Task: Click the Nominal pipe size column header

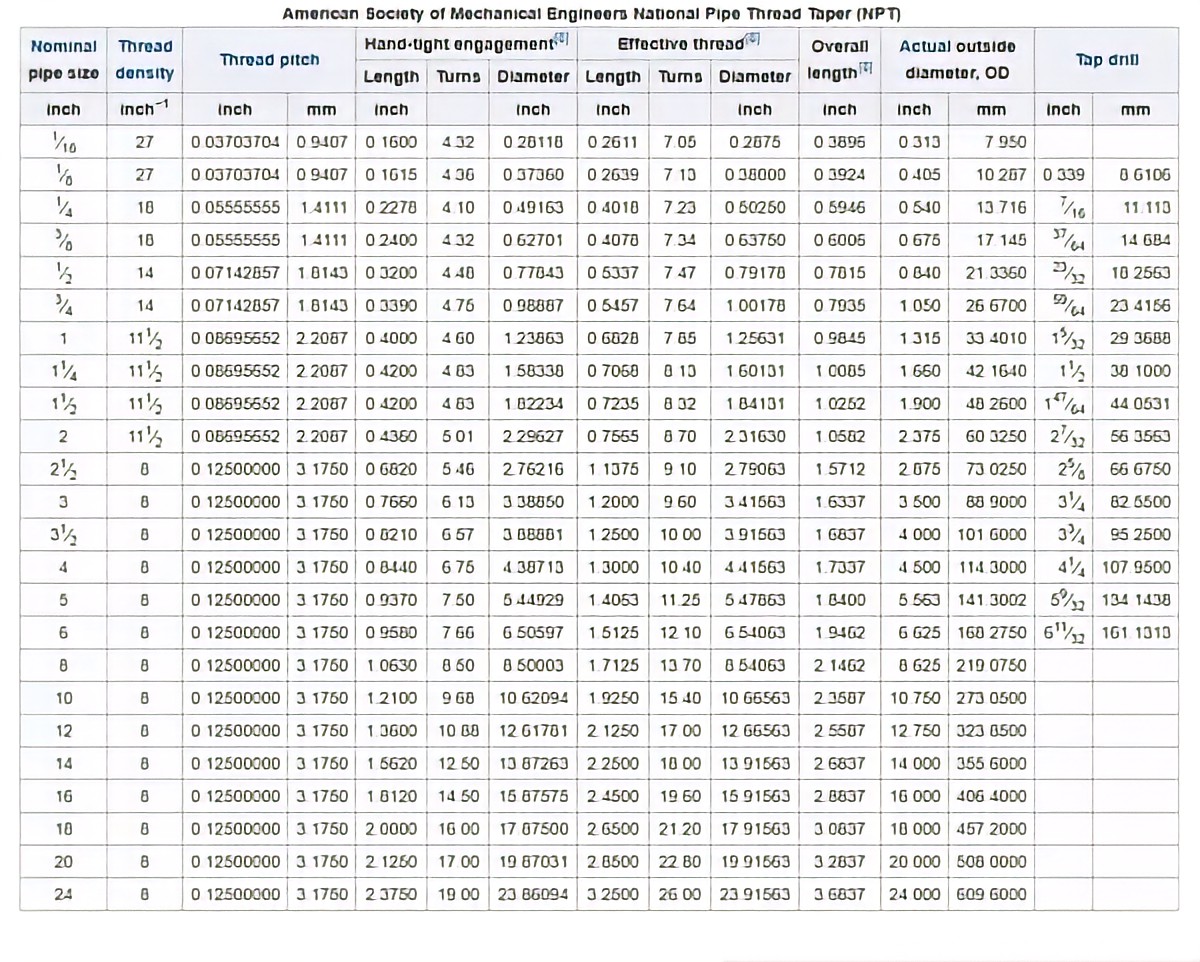Action: pyautogui.click(x=64, y=60)
